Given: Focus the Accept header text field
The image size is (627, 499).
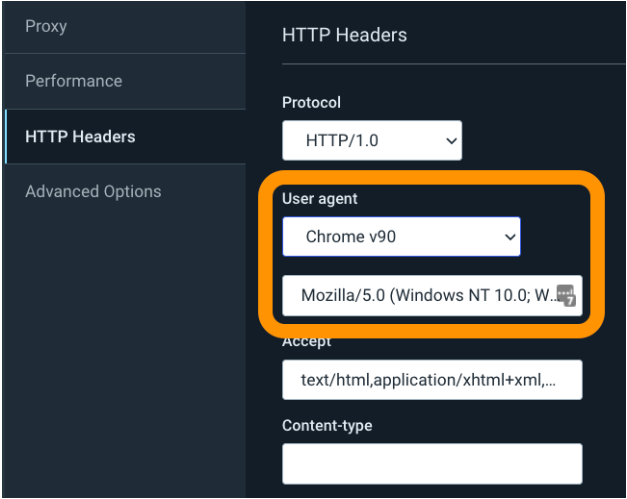Looking at the screenshot, I should point(432,380).
